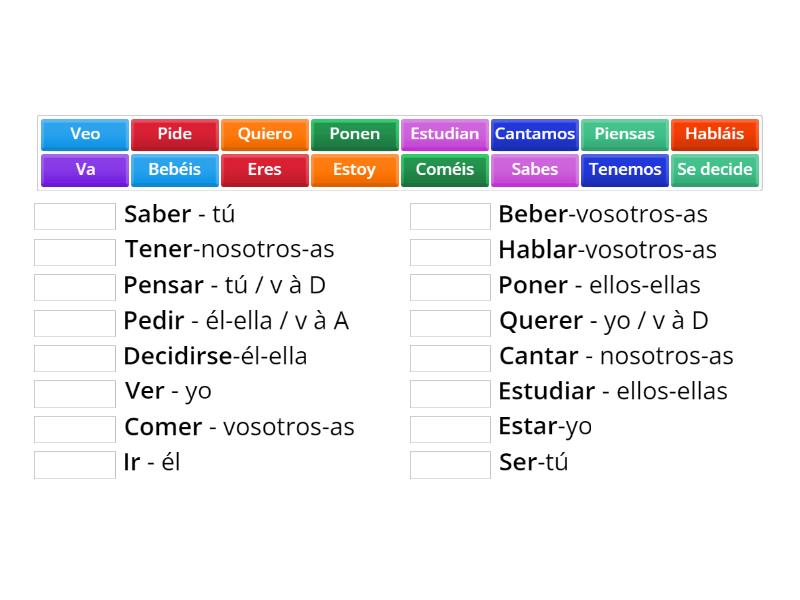The width and height of the screenshot is (800, 600).
Task: Select the blue 'Tenemos' tile
Action: point(624,170)
